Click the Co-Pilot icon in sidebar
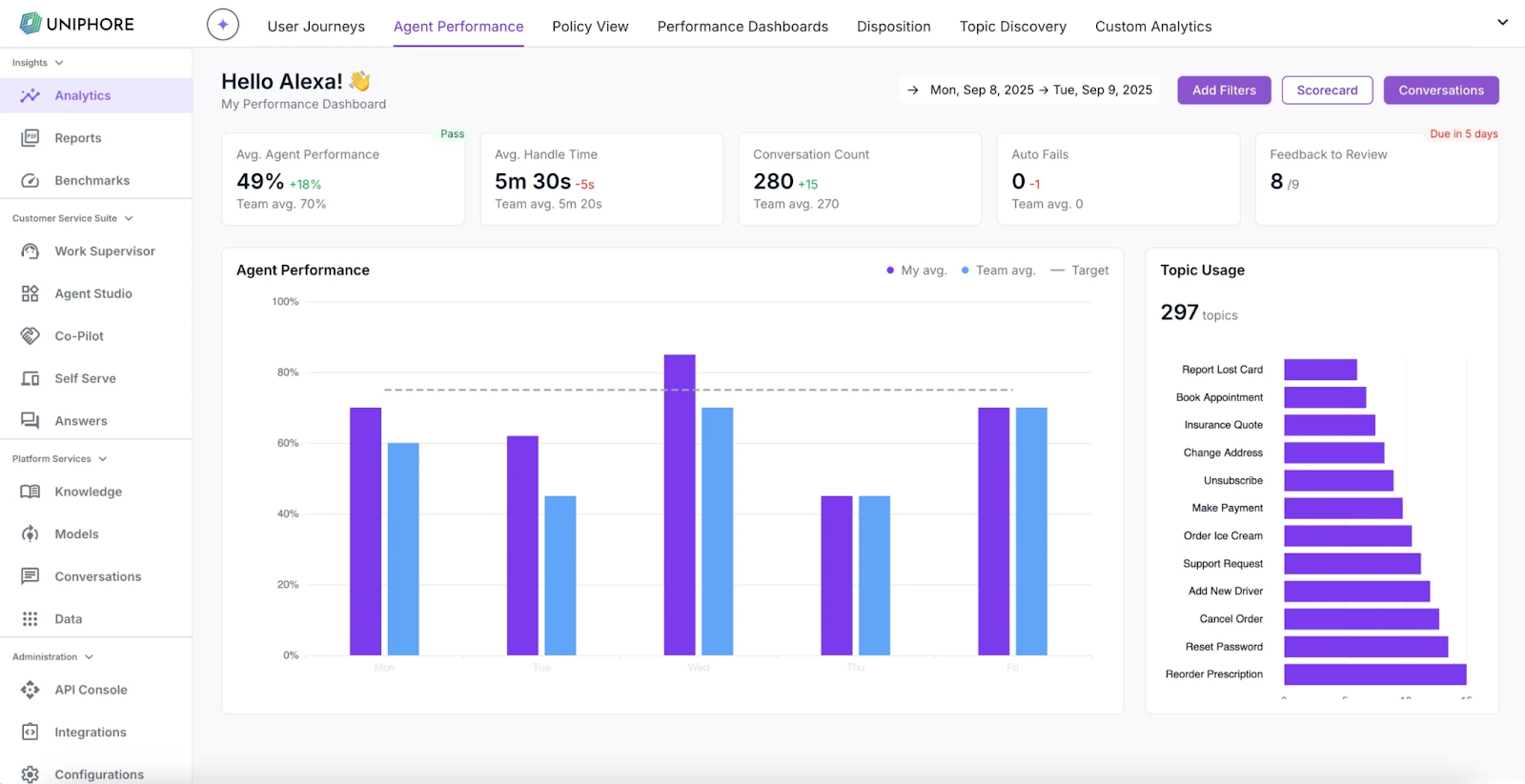The image size is (1525, 784). [30, 336]
